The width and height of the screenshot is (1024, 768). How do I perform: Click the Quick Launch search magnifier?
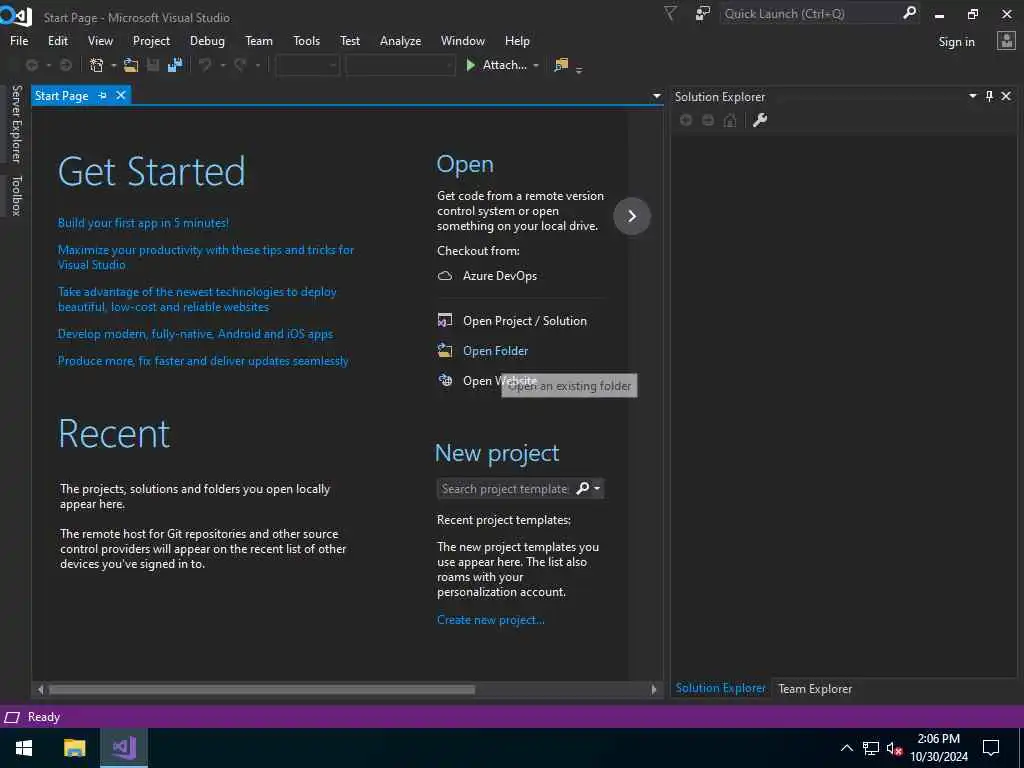point(909,13)
